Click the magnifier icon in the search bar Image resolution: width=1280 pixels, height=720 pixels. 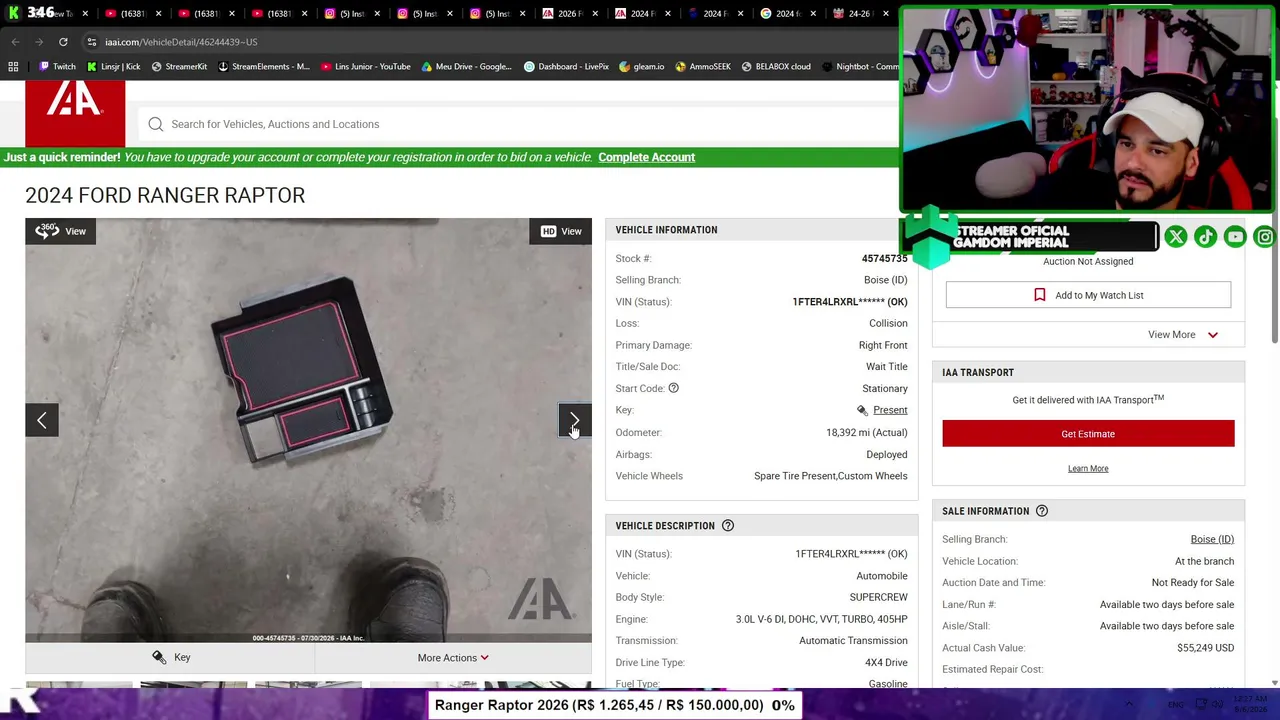tap(156, 124)
